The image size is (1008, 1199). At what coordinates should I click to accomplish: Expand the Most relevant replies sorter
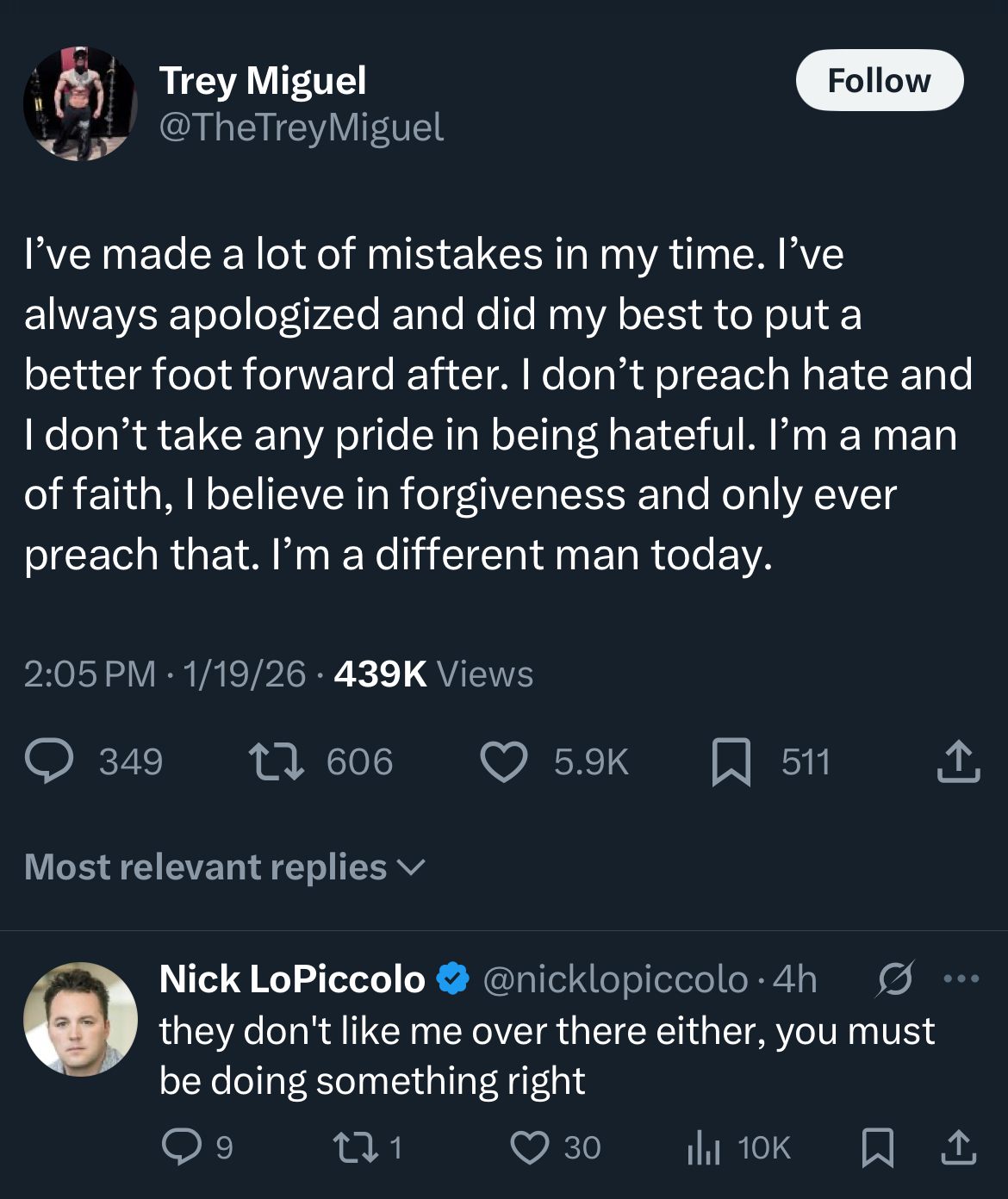226,867
